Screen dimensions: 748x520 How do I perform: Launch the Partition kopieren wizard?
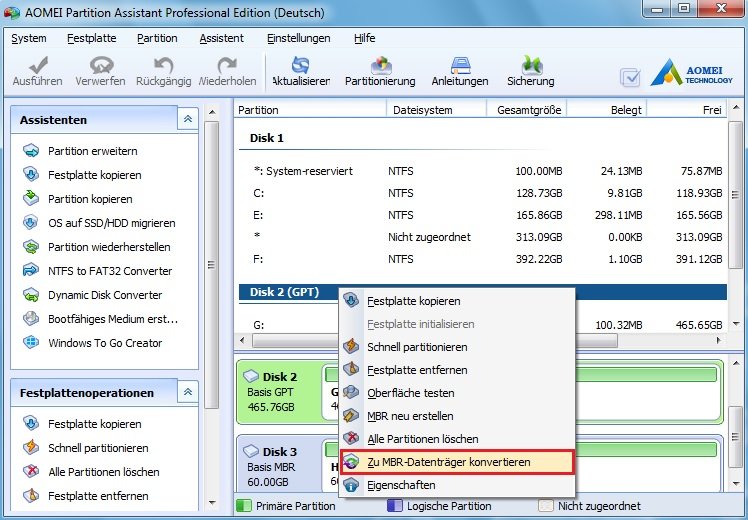pyautogui.click(x=90, y=199)
